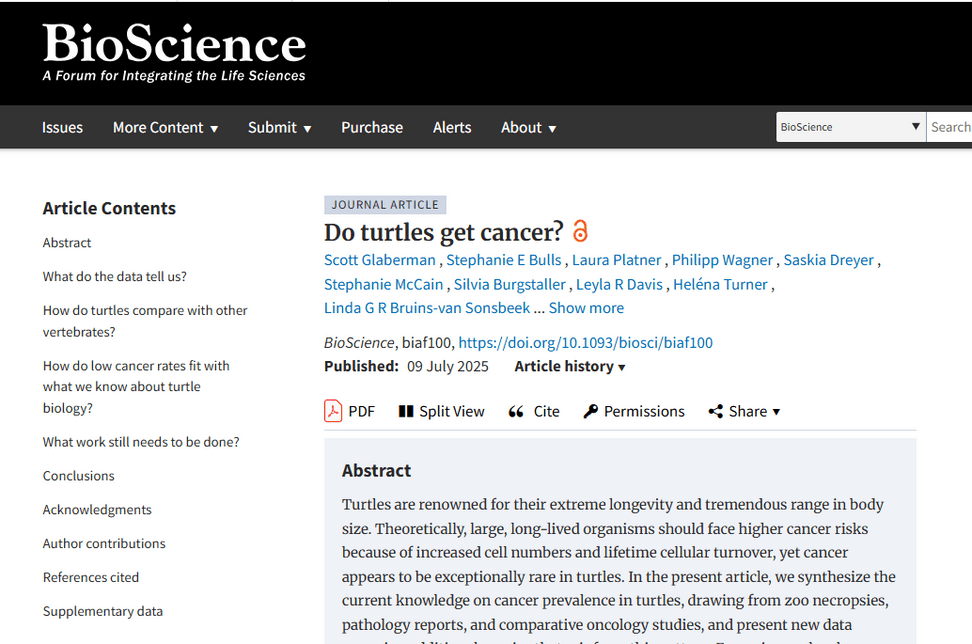
Task: Show more authors in the list
Action: [x=586, y=308]
